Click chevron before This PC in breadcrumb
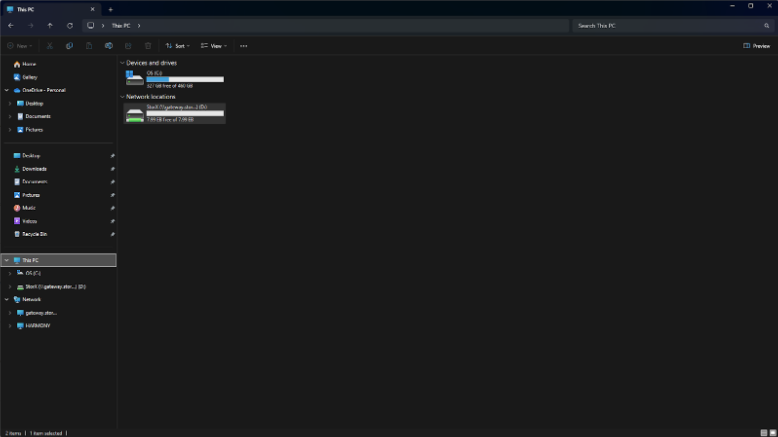778x437 pixels. pos(103,26)
